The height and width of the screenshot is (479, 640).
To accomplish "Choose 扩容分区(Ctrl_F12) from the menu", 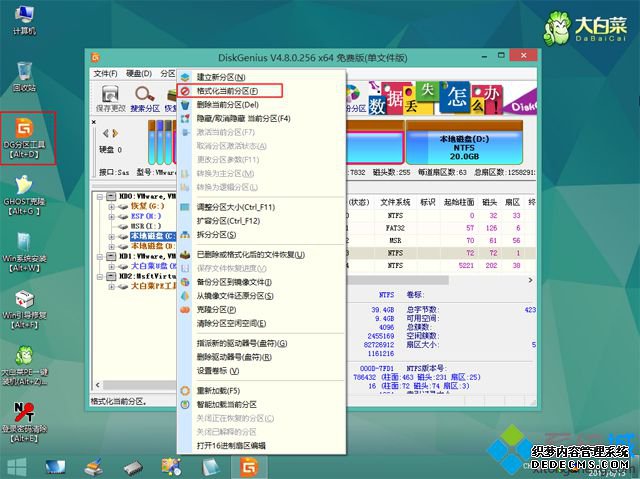I will pos(228,221).
